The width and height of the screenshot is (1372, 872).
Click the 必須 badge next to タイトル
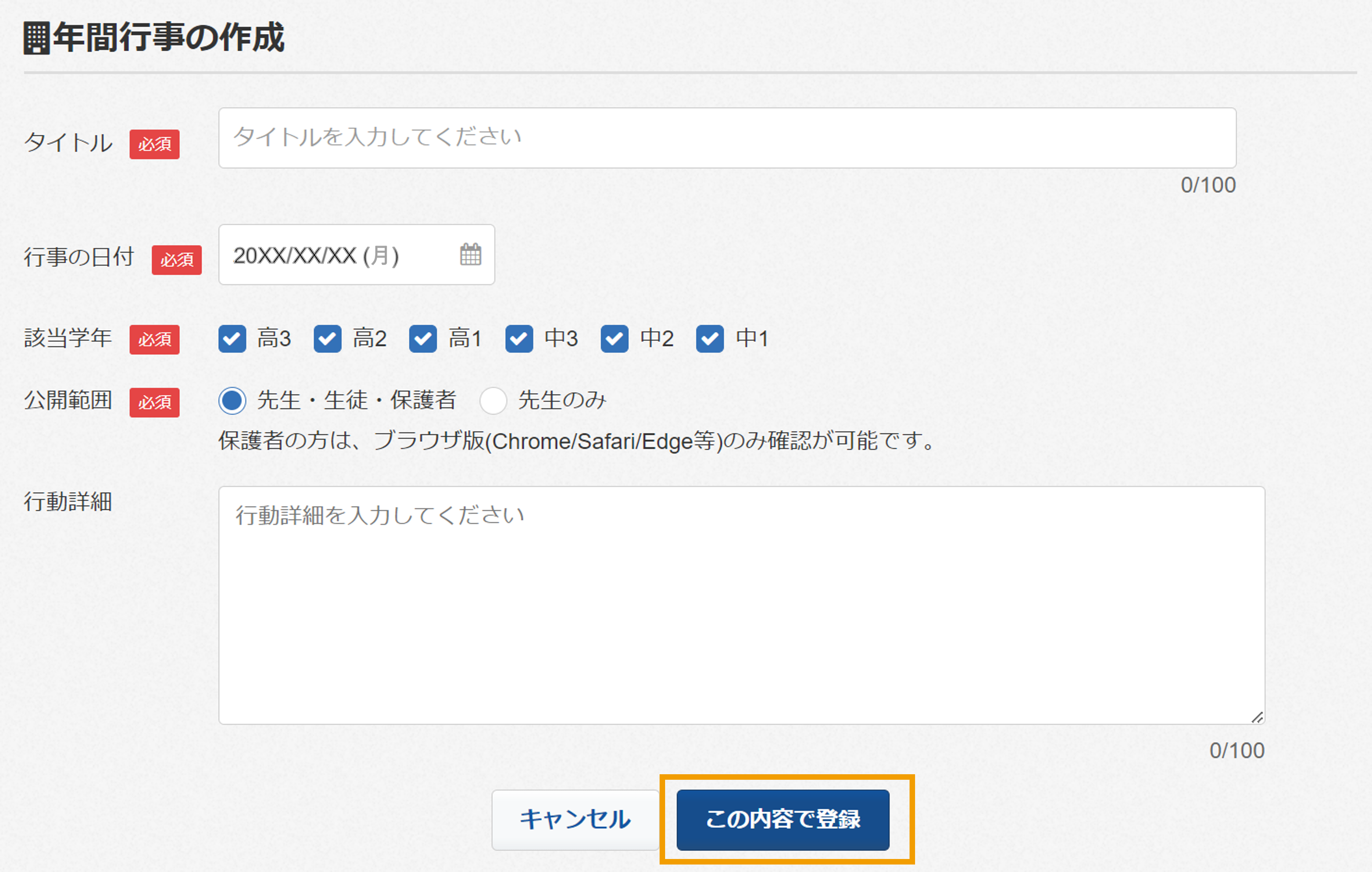[155, 144]
